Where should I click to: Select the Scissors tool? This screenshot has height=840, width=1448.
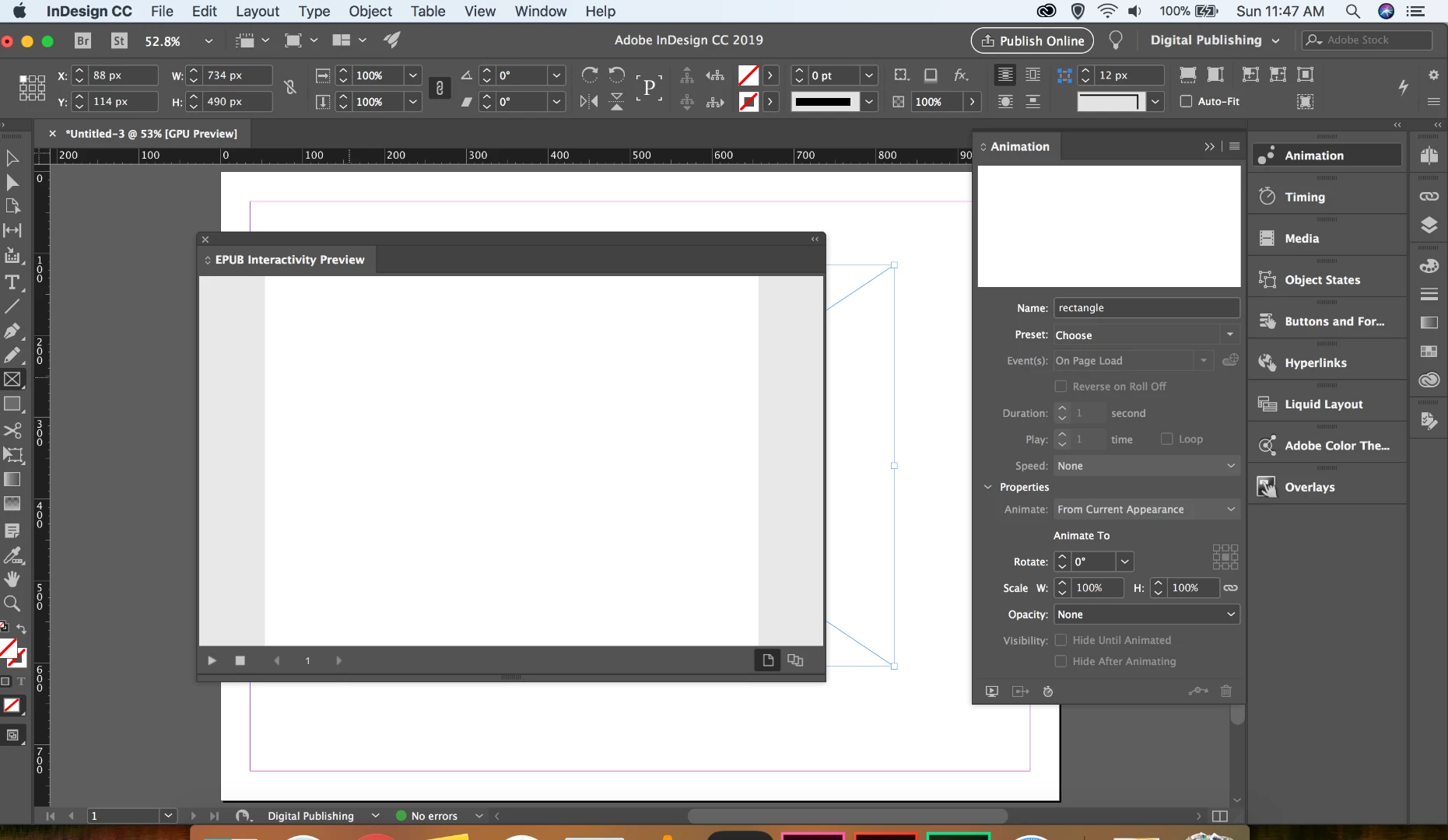(12, 430)
